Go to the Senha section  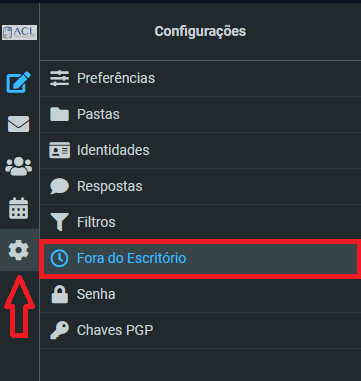200,294
